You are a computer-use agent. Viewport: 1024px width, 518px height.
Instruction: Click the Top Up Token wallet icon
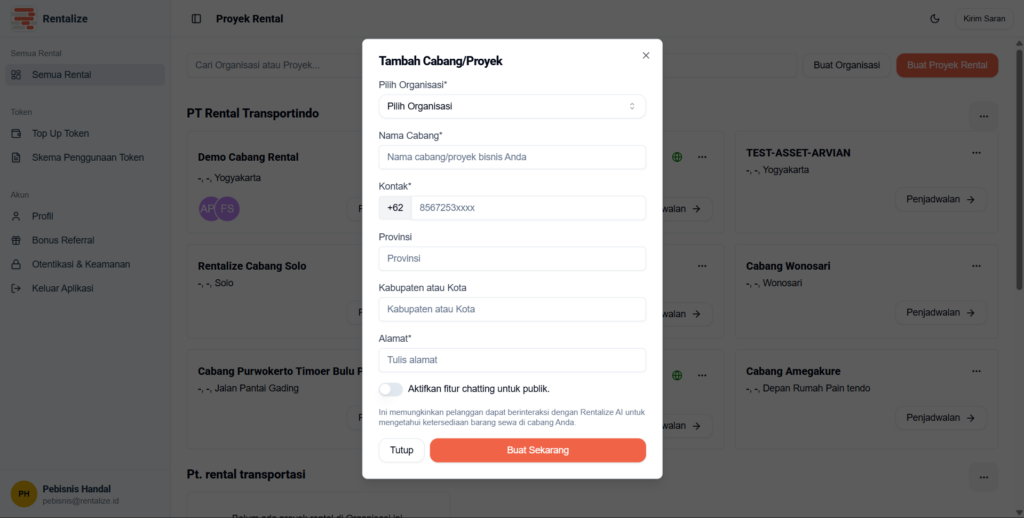pos(16,133)
